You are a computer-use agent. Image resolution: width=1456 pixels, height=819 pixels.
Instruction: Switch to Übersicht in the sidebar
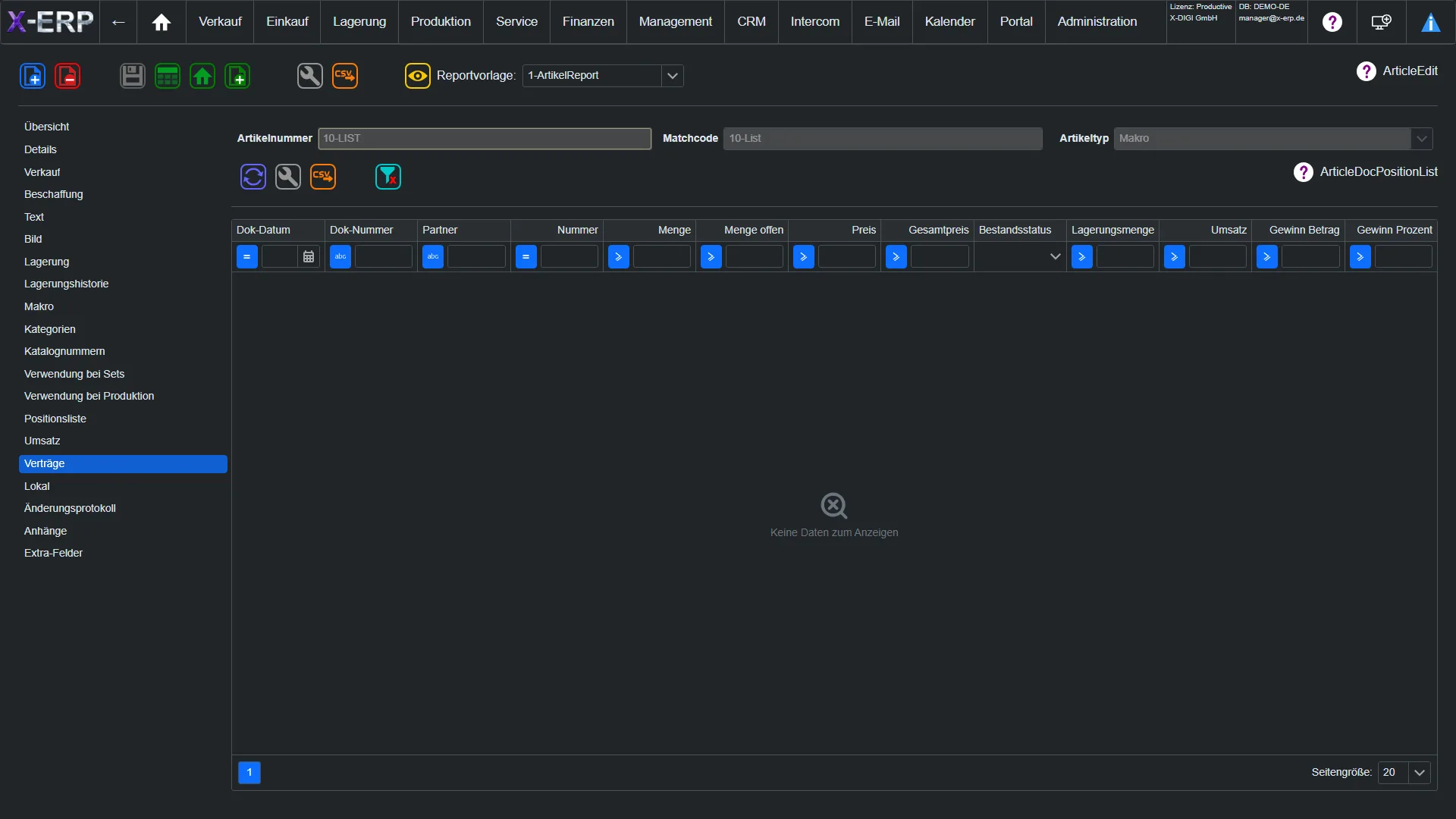pyautogui.click(x=123, y=127)
